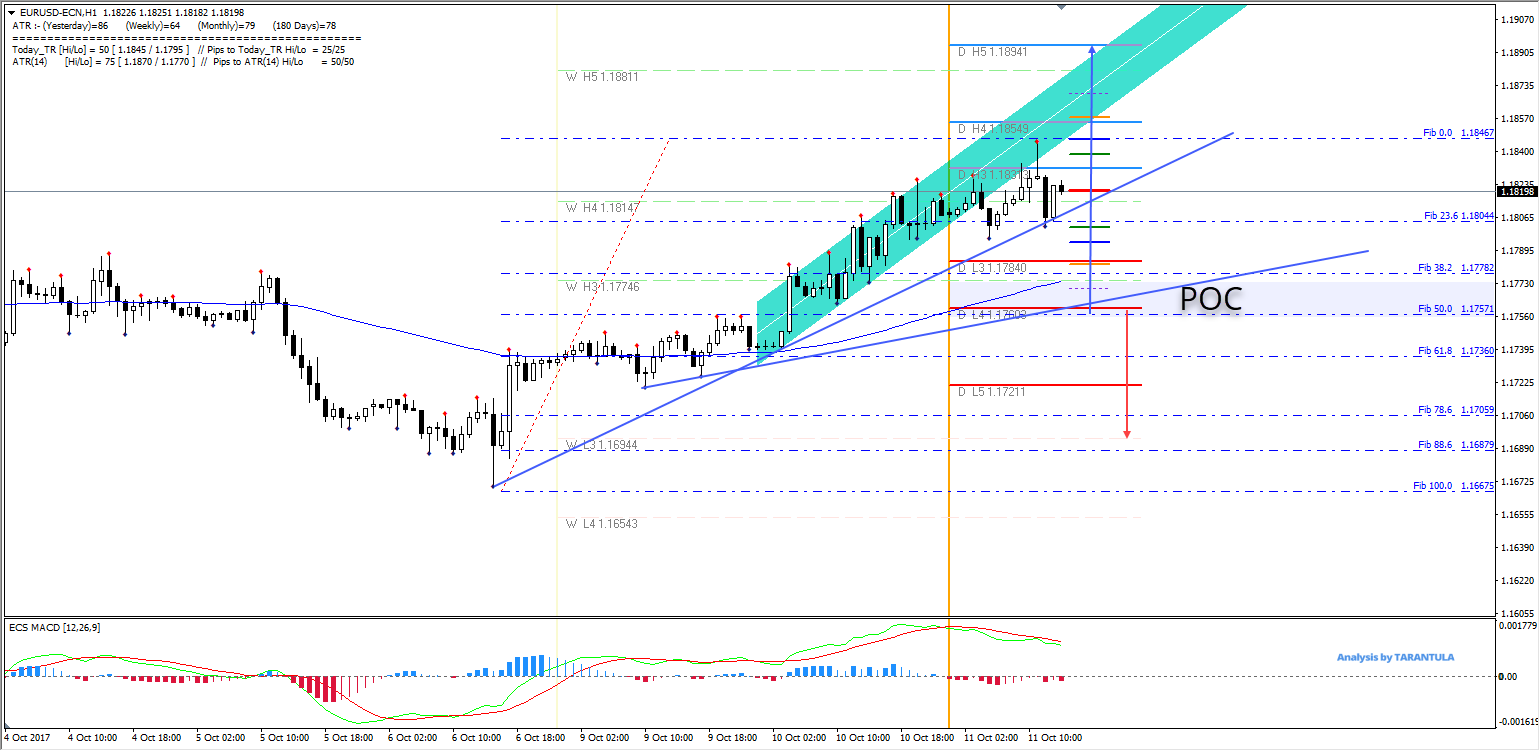1540x751 pixels.
Task: Click the ECS MACD [12,26,9] indicator label
Action: coord(54,627)
